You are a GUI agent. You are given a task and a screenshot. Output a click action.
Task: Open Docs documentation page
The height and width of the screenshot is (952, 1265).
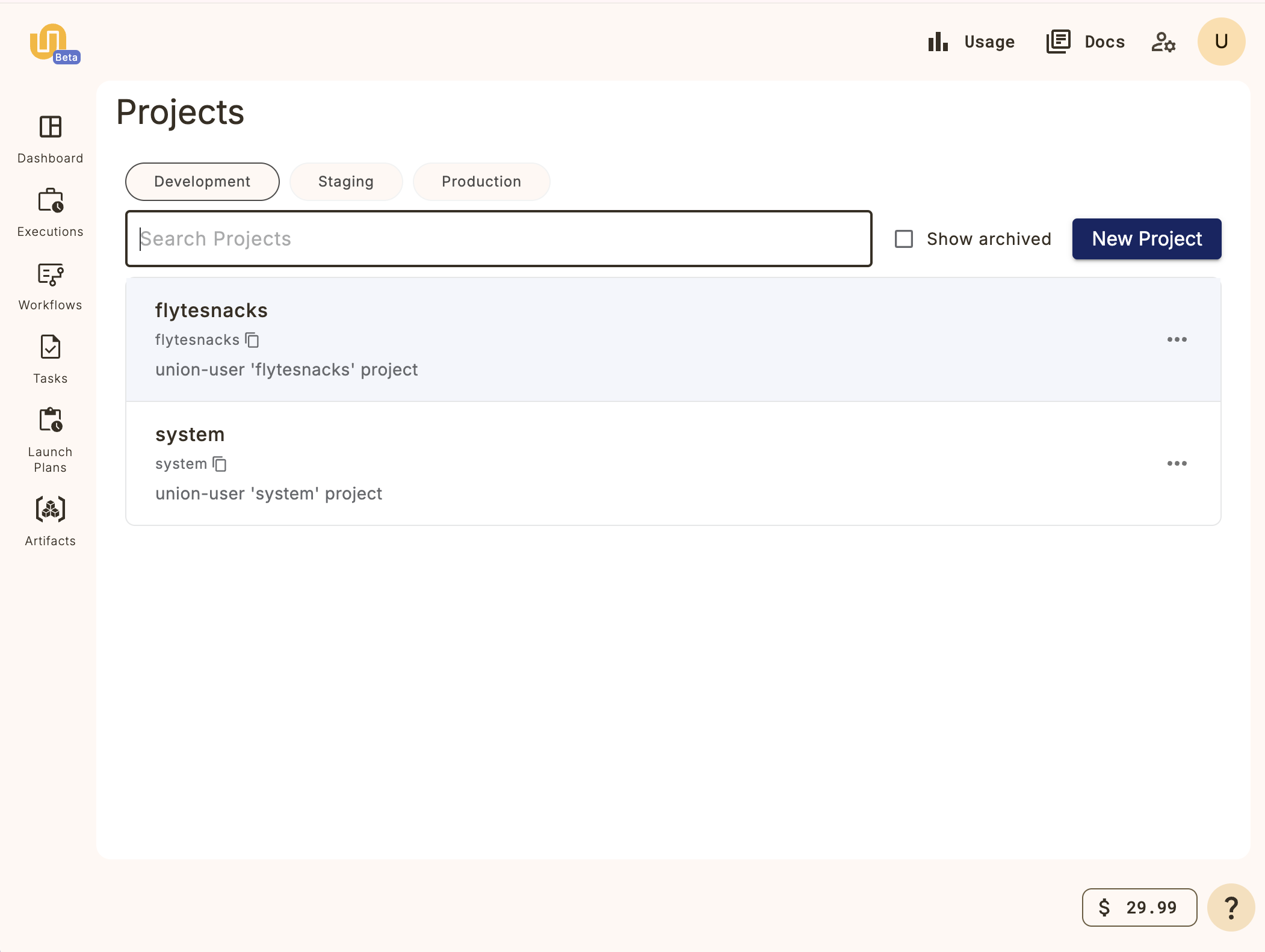1085,41
